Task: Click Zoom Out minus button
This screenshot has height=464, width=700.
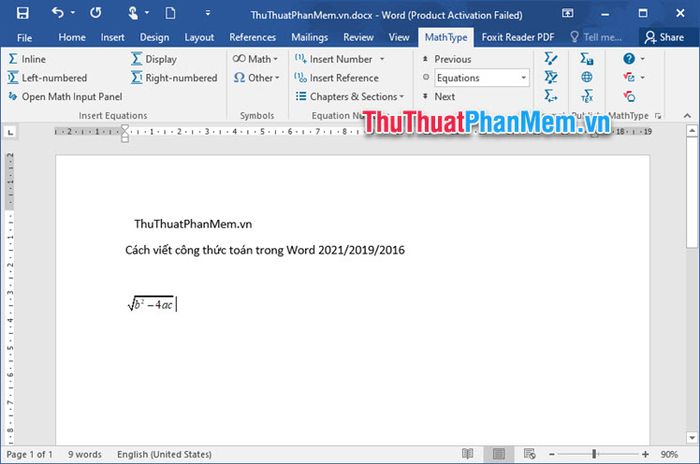Action: pos(552,454)
